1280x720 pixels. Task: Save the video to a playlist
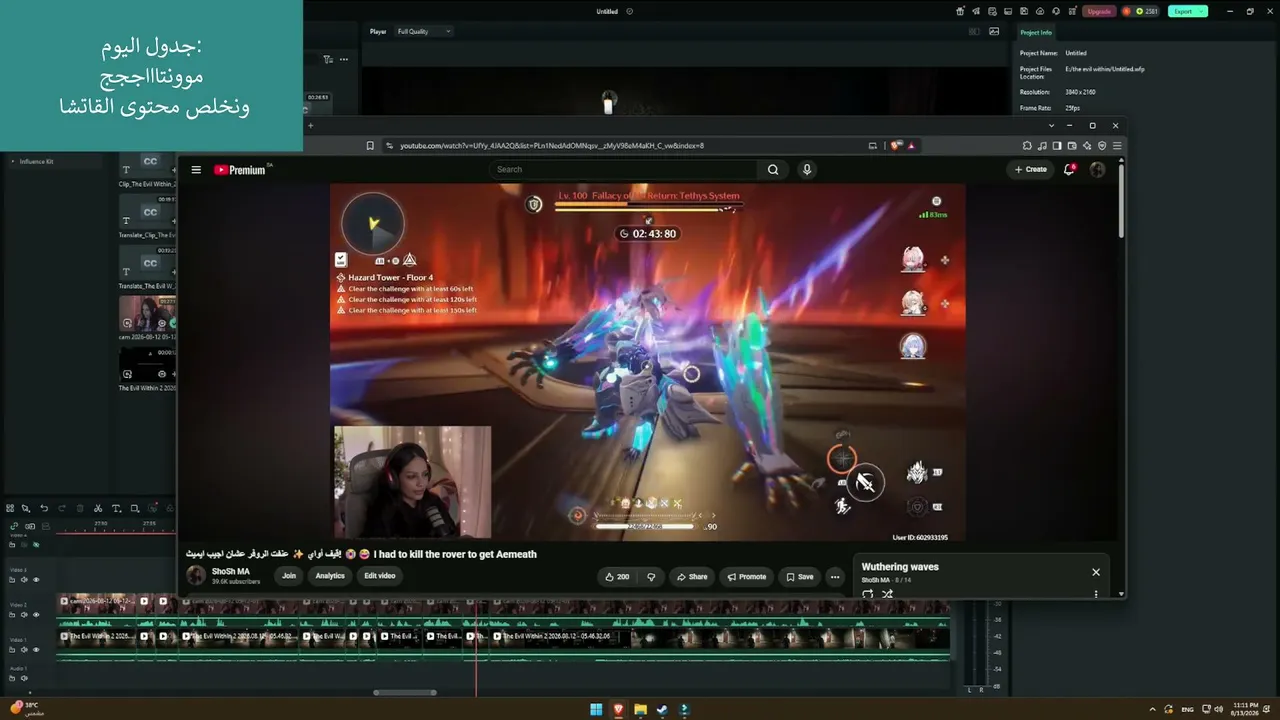(799, 577)
